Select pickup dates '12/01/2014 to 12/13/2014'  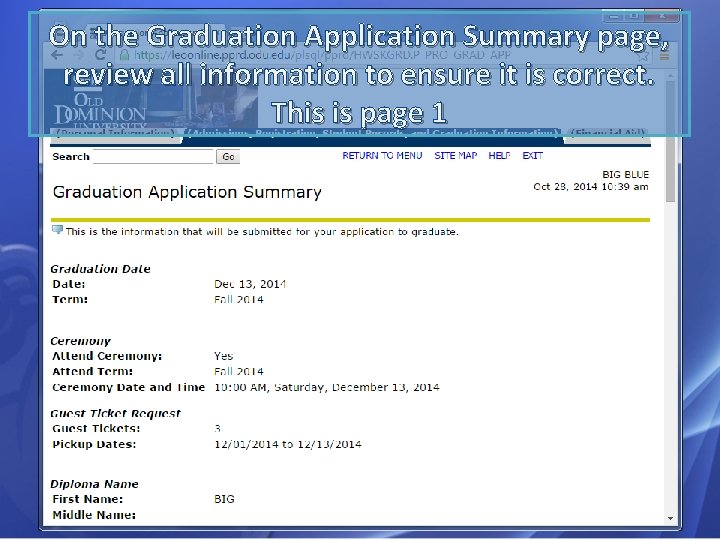pos(288,444)
